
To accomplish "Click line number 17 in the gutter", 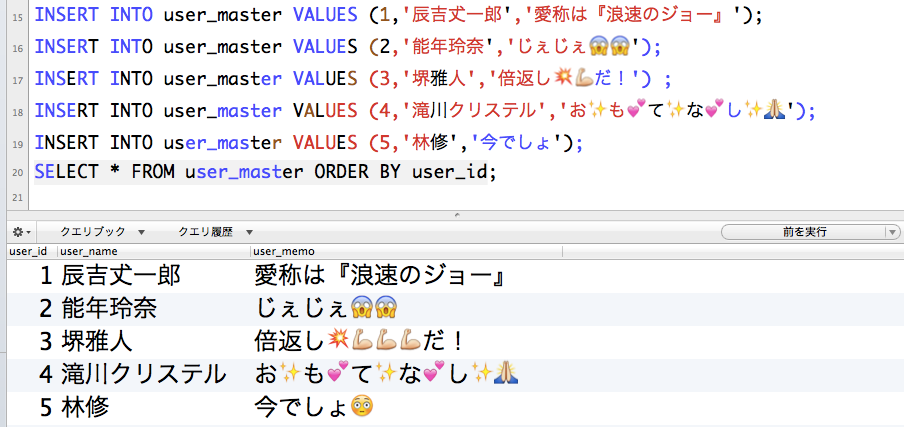I will tap(17, 80).
